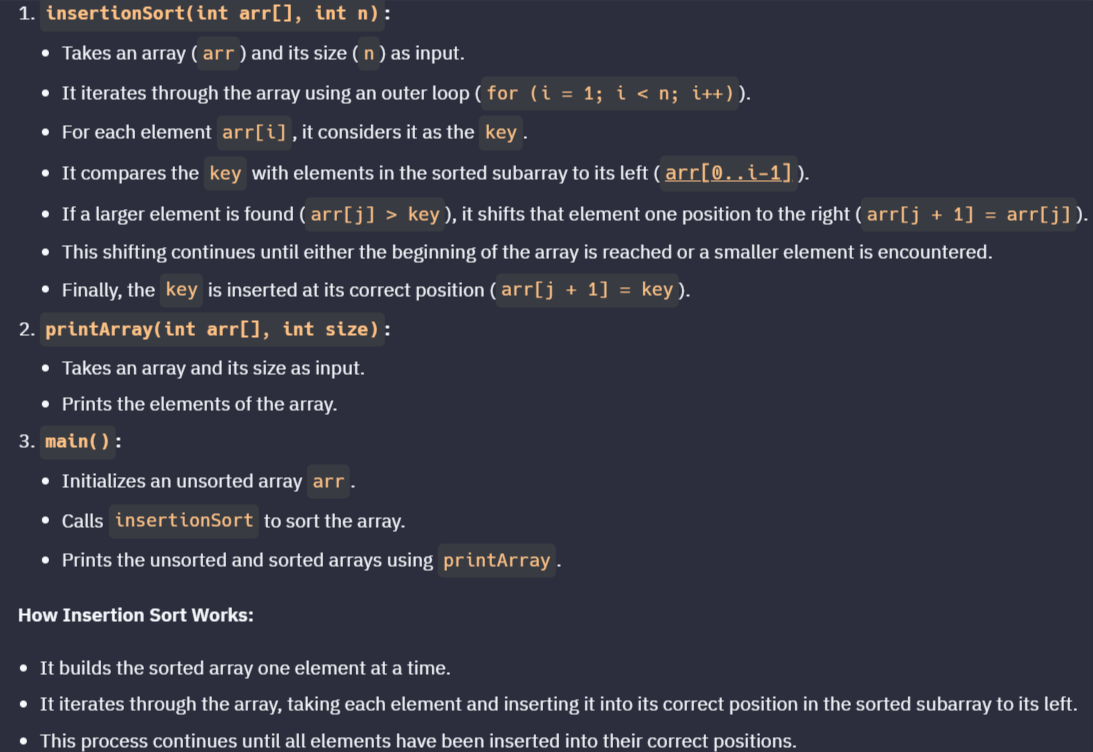Click the arr[j] > key code snippet
The image size is (1093, 752).
click(x=375, y=214)
